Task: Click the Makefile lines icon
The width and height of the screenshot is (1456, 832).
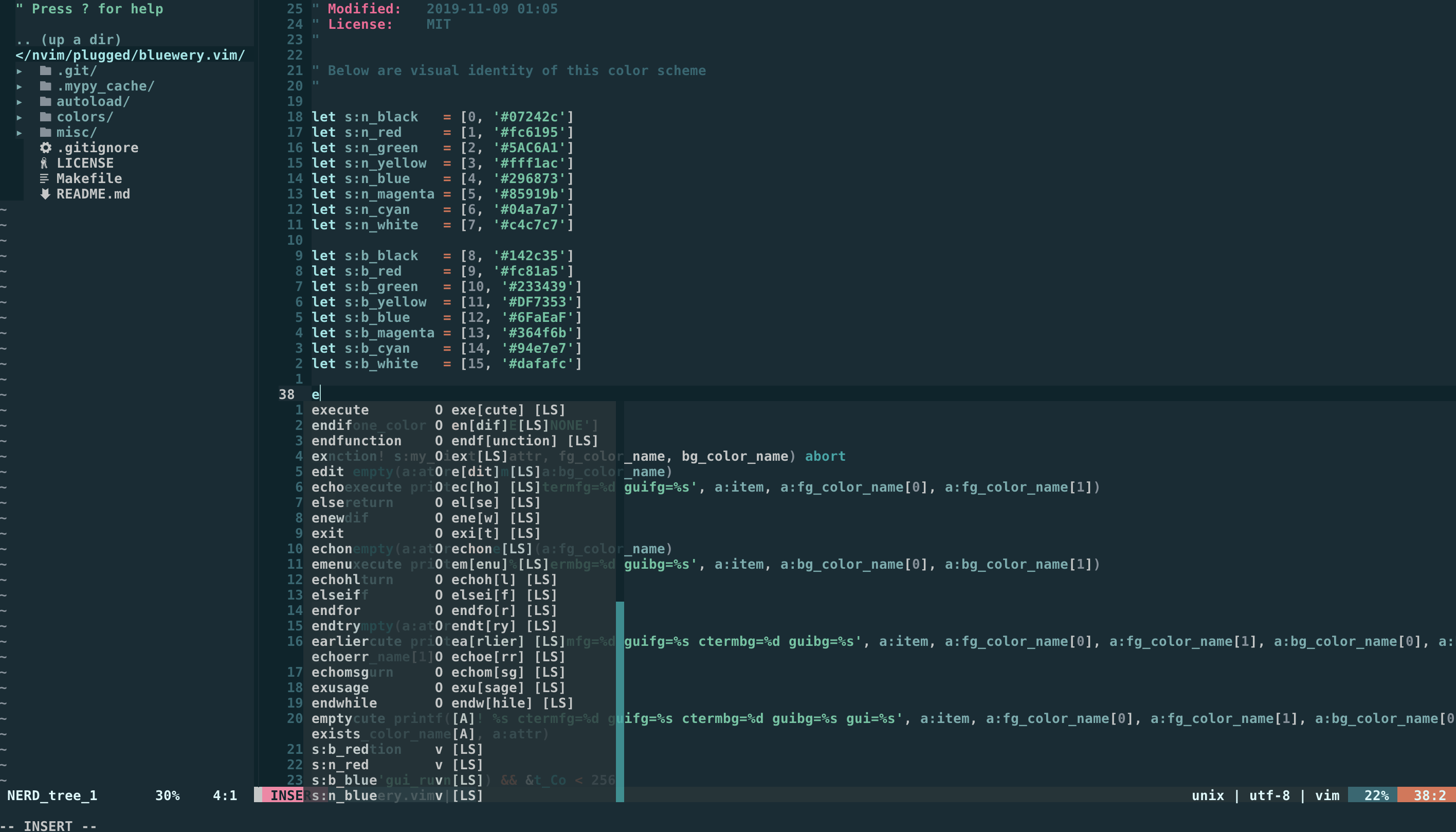Action: 44,178
